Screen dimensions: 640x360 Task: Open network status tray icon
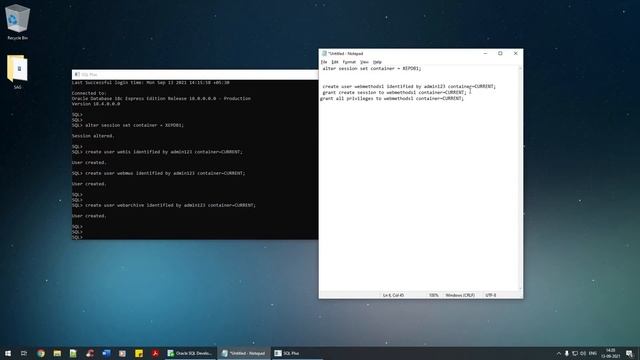pyautogui.click(x=575, y=353)
